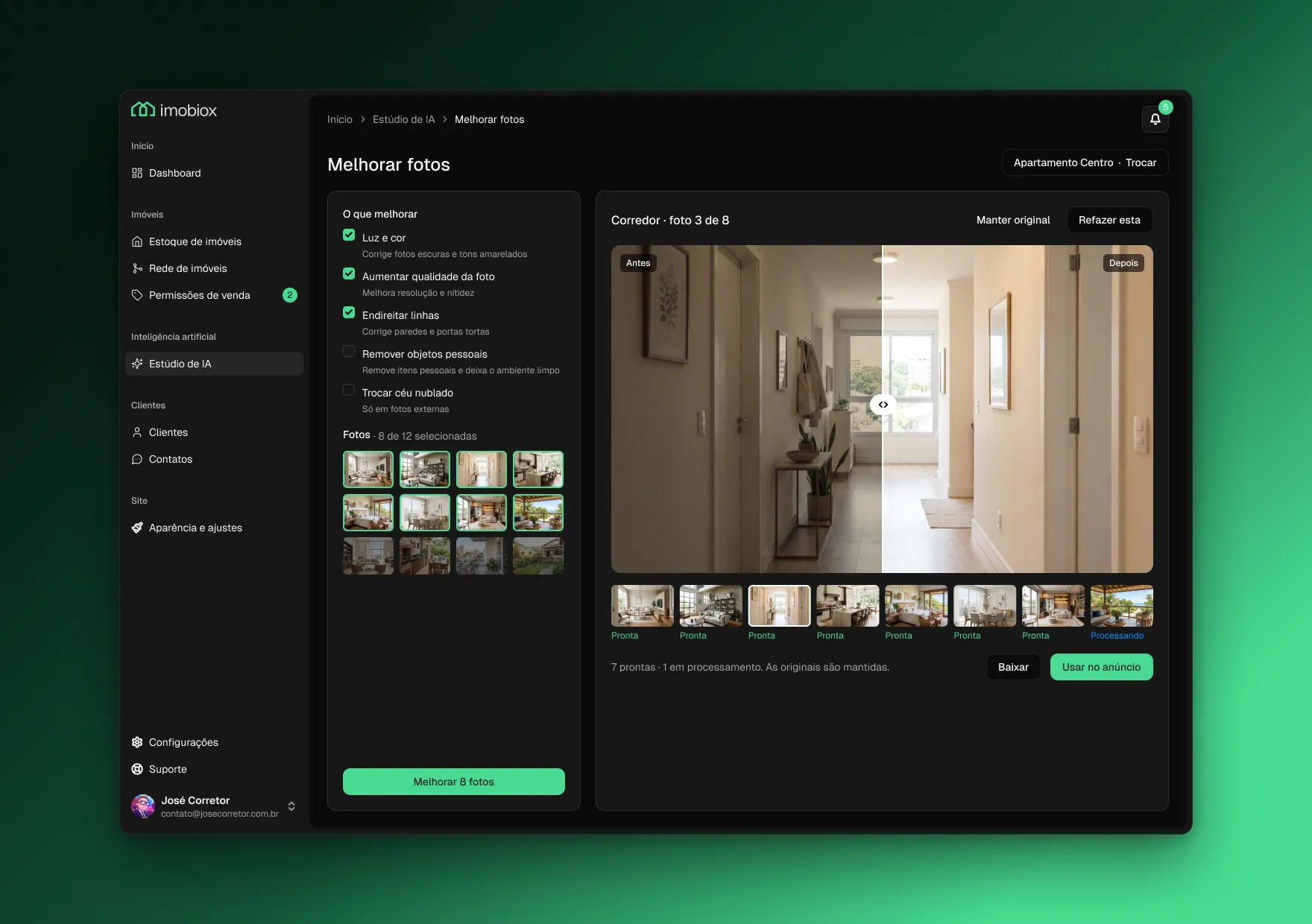The width and height of the screenshot is (1312, 924).
Task: Uncheck the Luz e cor checkbox
Action: tap(349, 235)
